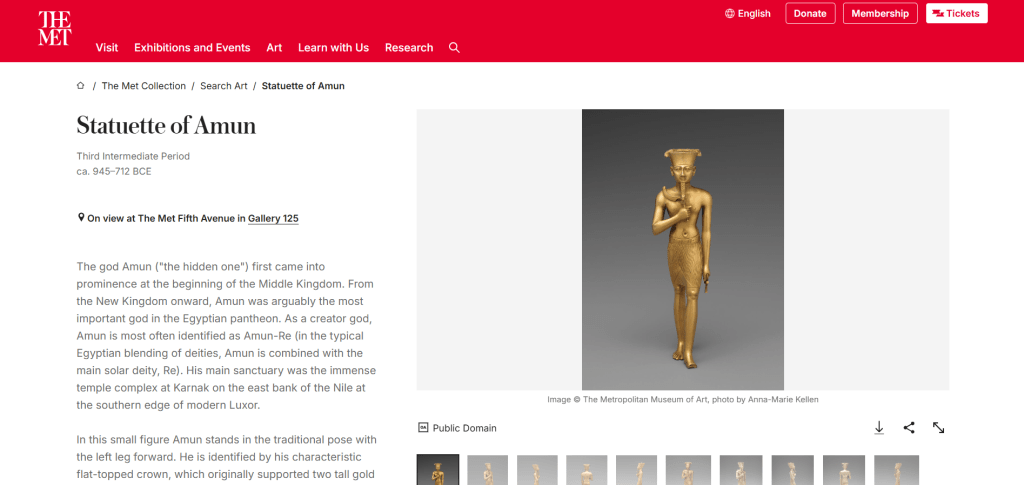Click the home icon in breadcrumb
Image resolution: width=1024 pixels, height=485 pixels.
click(x=80, y=86)
